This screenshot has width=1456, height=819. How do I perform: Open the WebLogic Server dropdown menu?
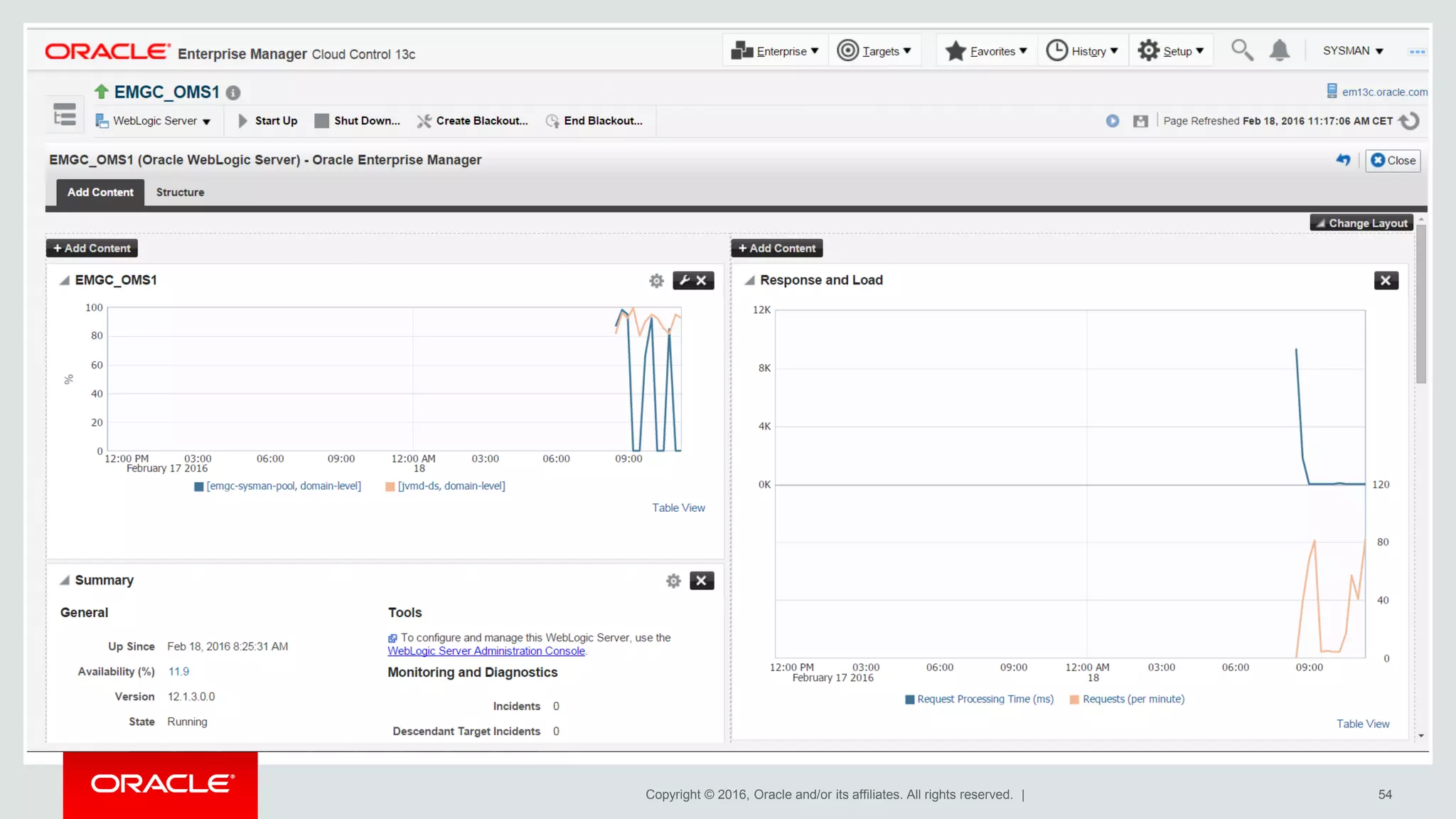click(x=154, y=121)
